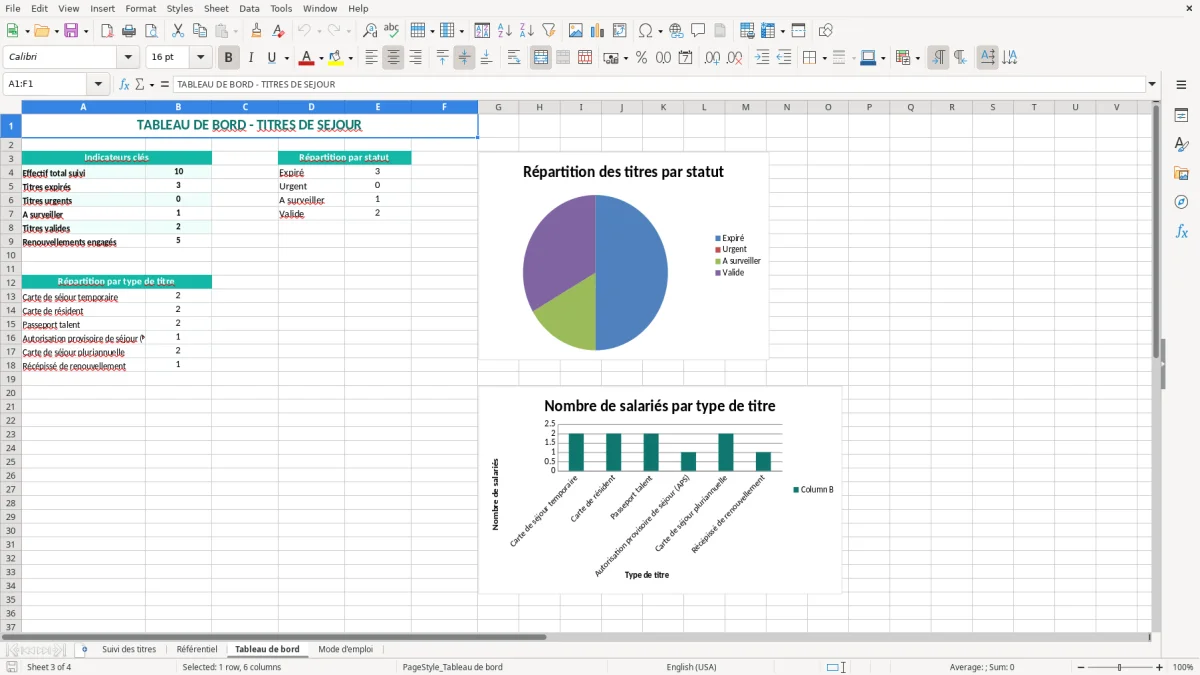Click Sheet 3 of 4 in the status bar

49,667
